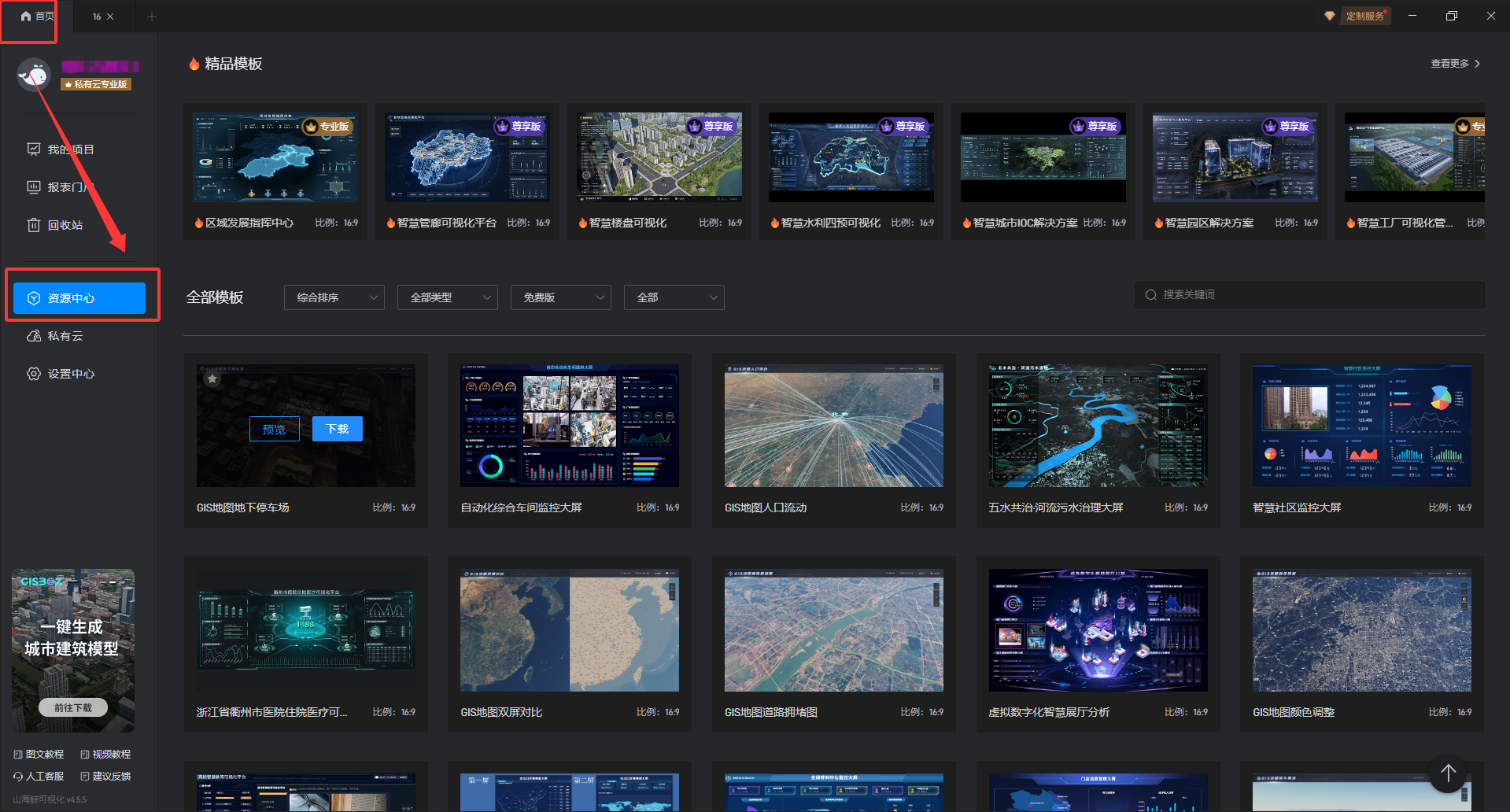The image size is (1510, 812).
Task: Click the 尊享版 badge on 智慧城市IOC解决方案
Action: coord(1095,127)
